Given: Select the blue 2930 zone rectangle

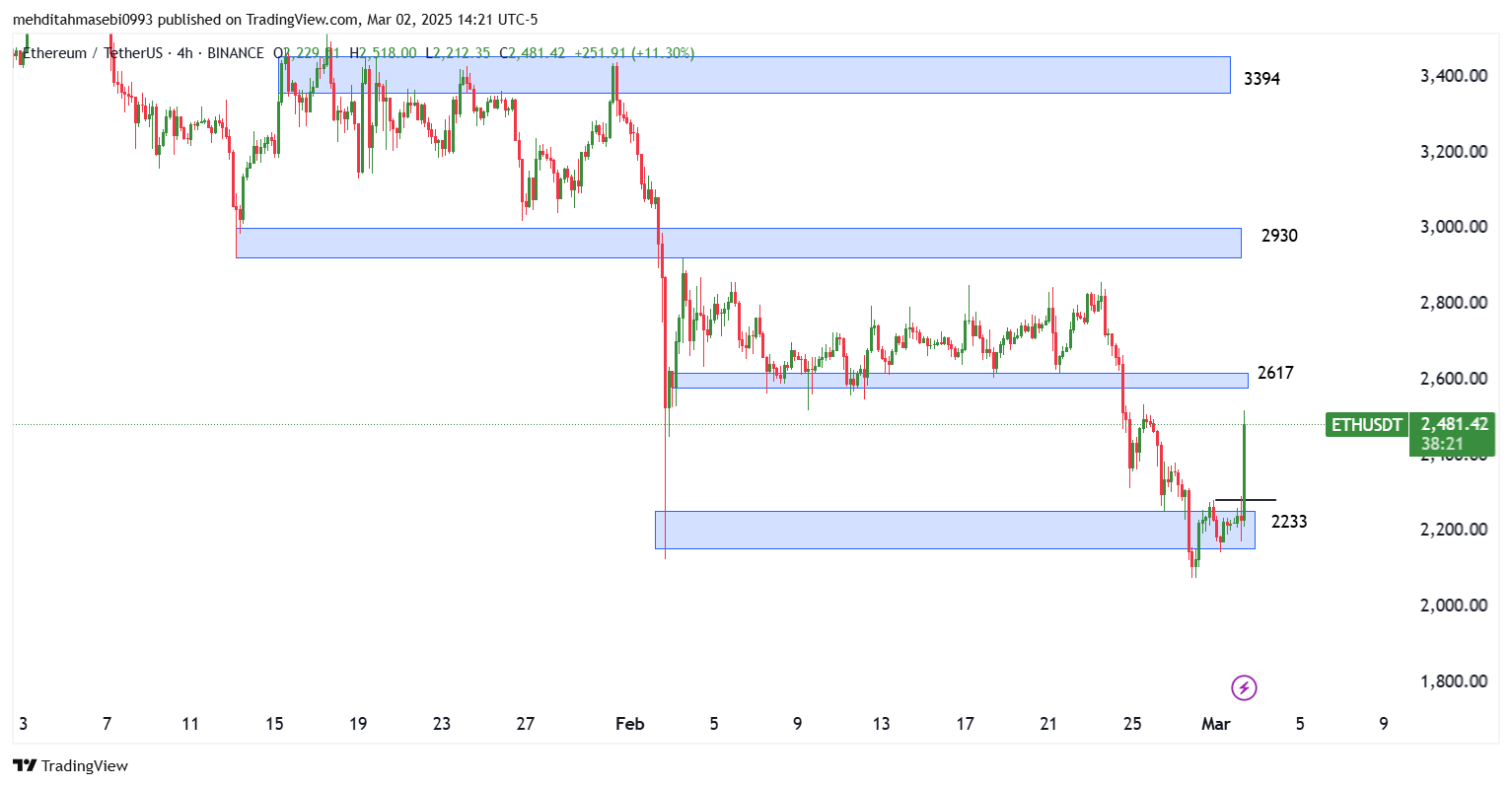Looking at the screenshot, I should 739,243.
